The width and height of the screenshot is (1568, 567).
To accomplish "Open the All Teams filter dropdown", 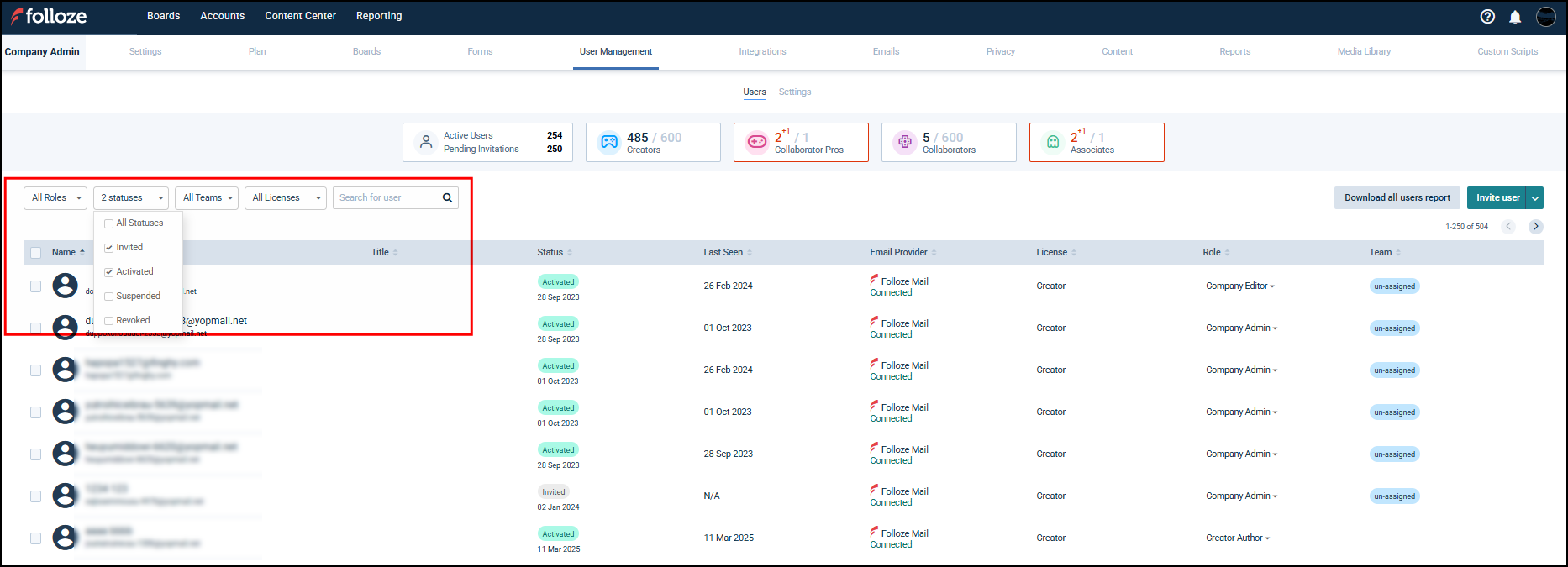I will pyautogui.click(x=207, y=198).
